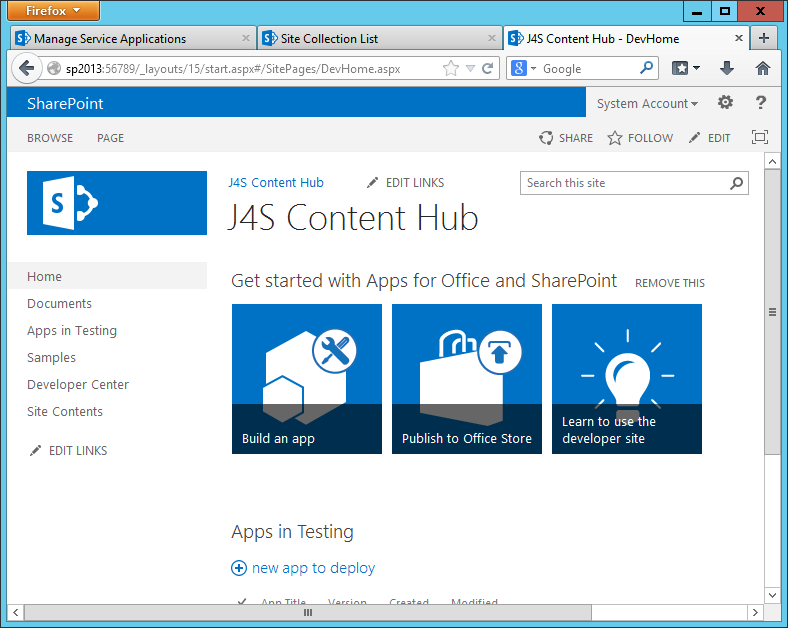Open the BROWSE ribbon tab
This screenshot has height=628, width=788.
point(50,138)
